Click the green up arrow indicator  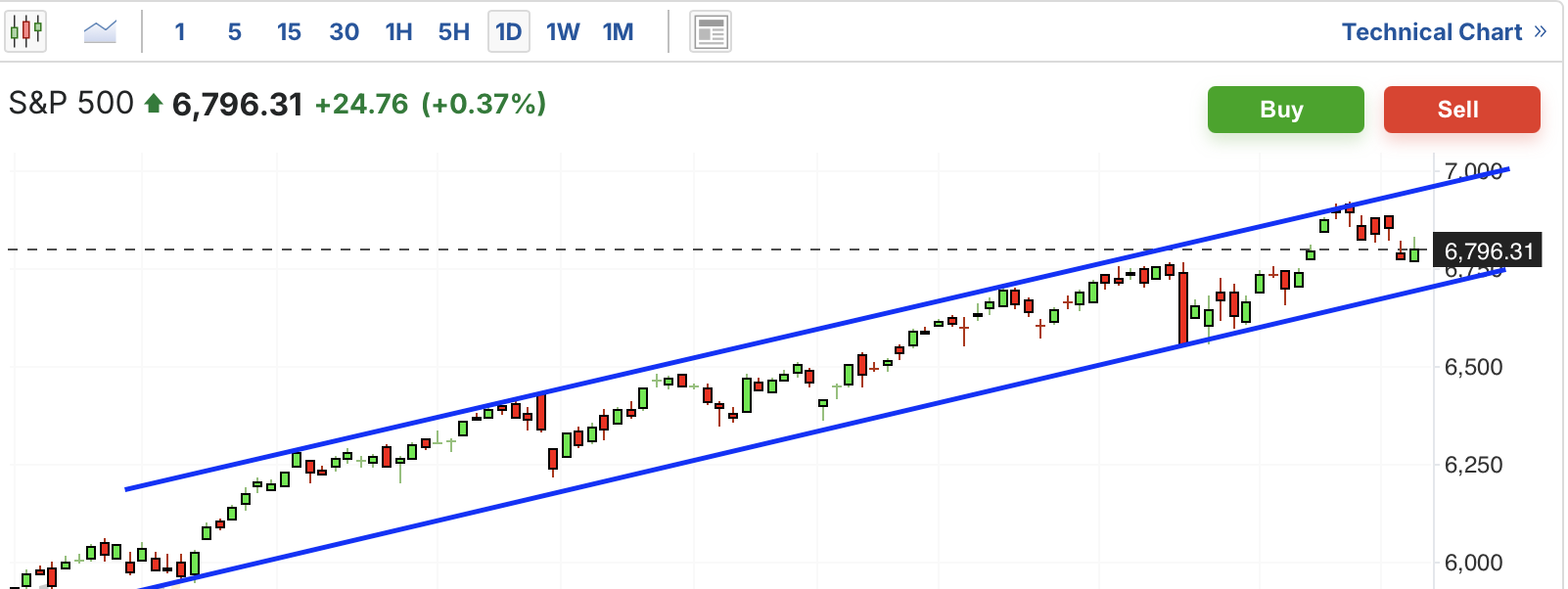153,103
